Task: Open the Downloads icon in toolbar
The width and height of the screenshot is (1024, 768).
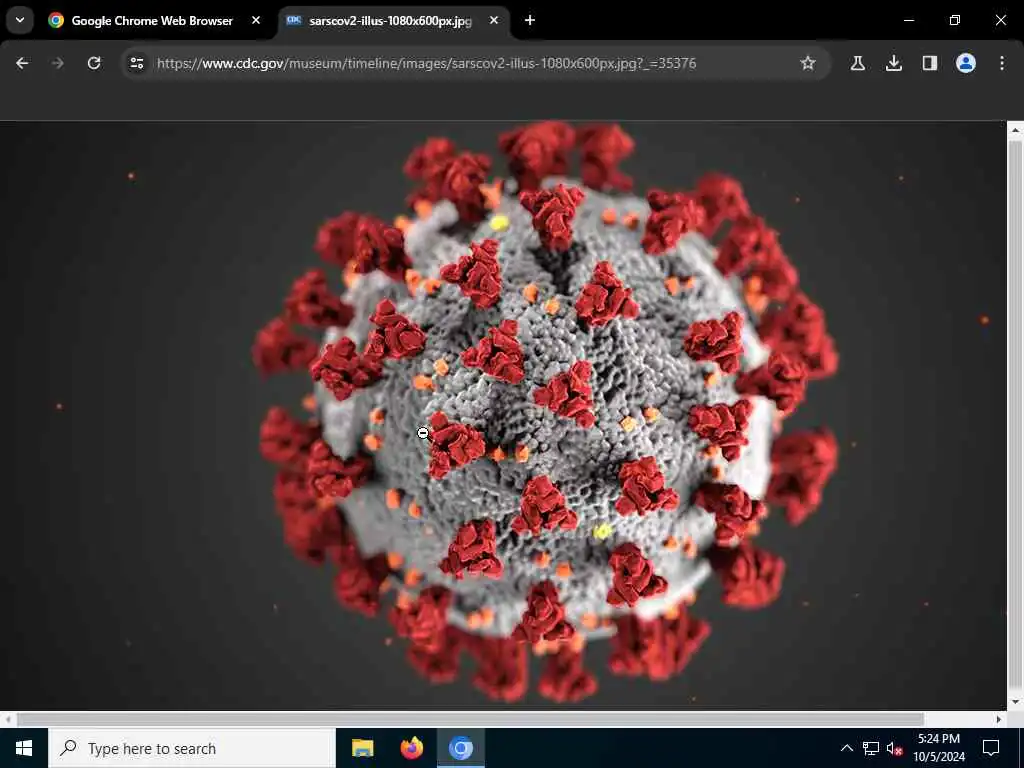Action: click(894, 63)
